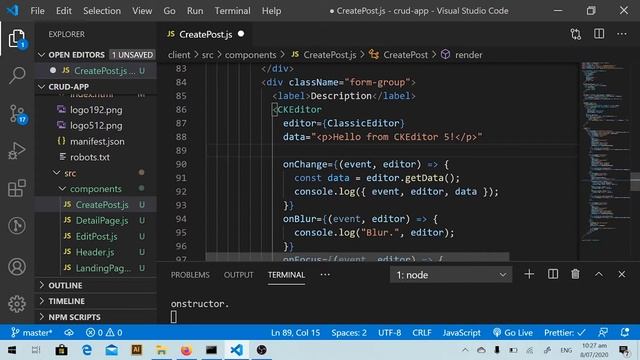This screenshot has width=640, height=360.
Task: Click Ln 89, Col 15 status entry
Action: pos(296,333)
